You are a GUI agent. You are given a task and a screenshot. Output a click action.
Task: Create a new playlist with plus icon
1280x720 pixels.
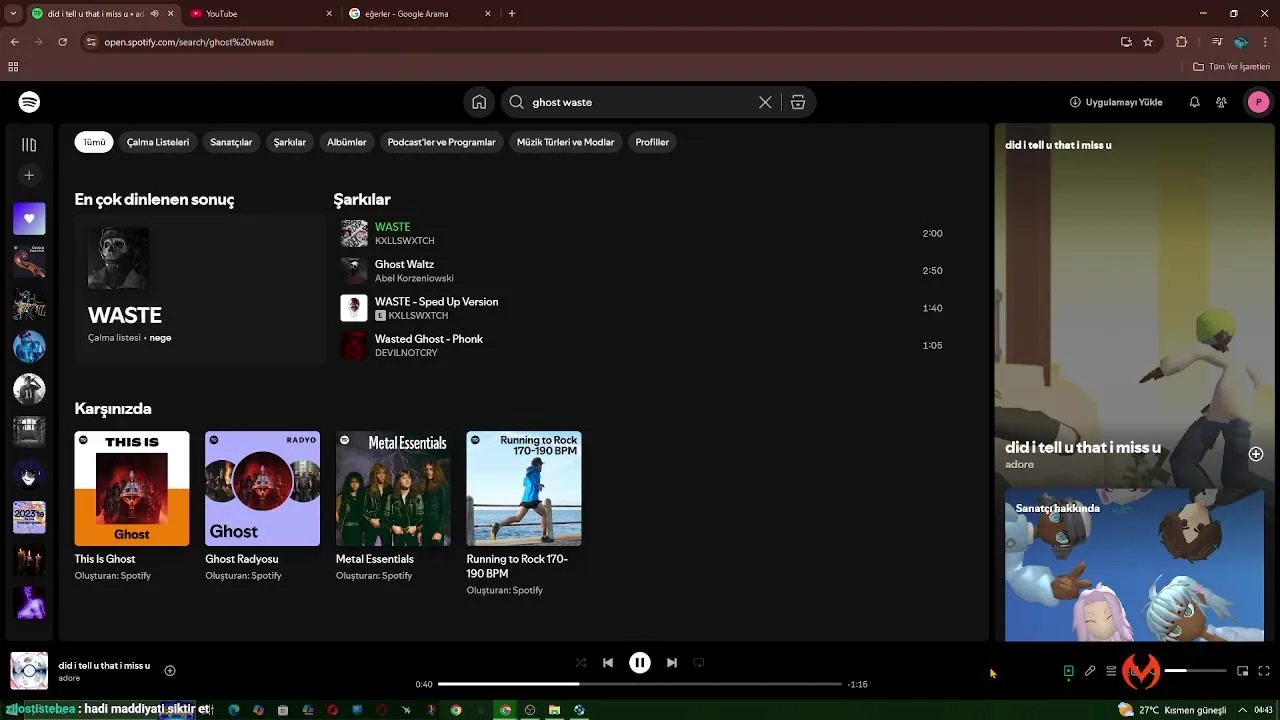click(29, 176)
